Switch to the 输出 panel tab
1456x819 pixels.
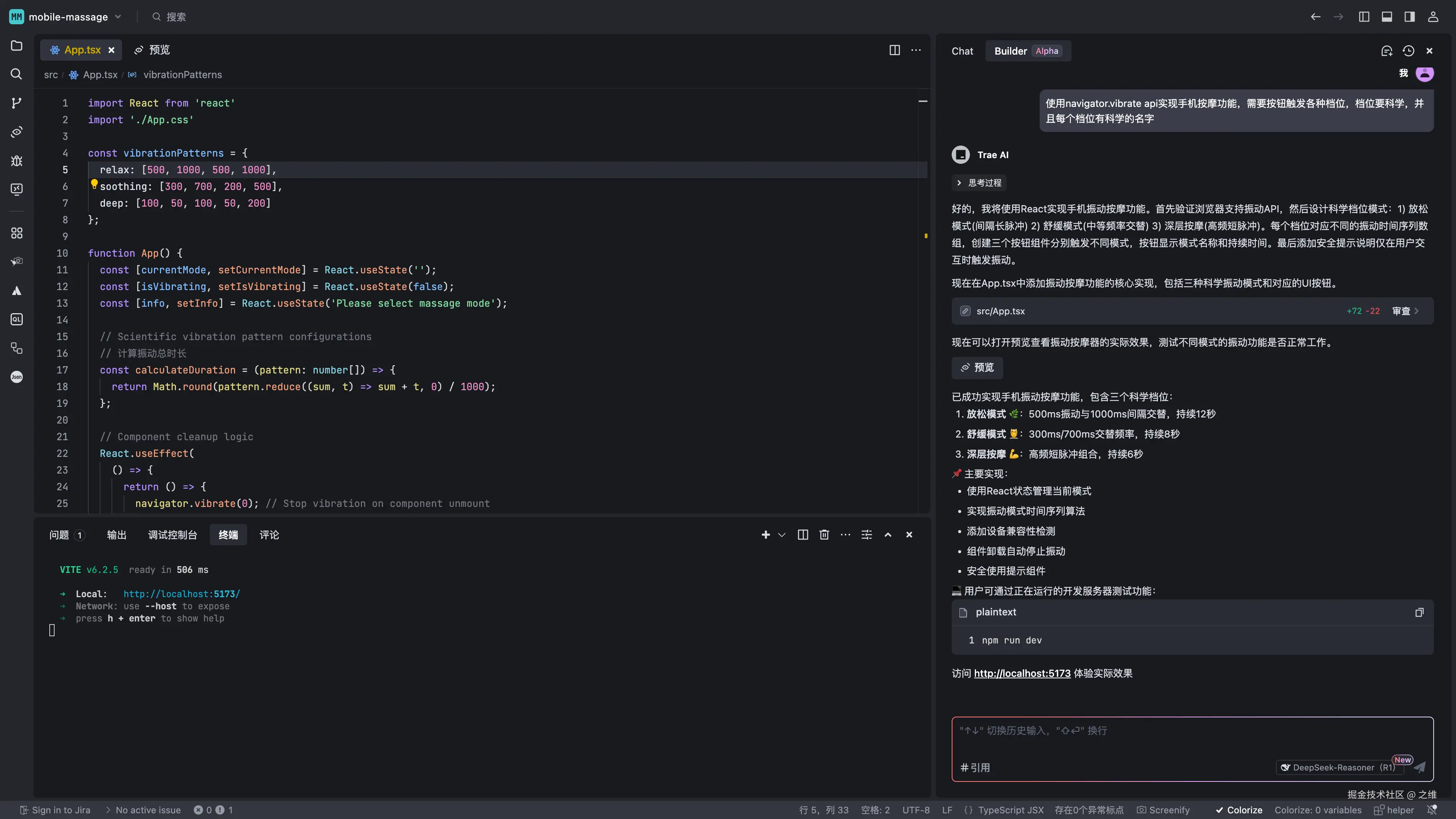116,535
